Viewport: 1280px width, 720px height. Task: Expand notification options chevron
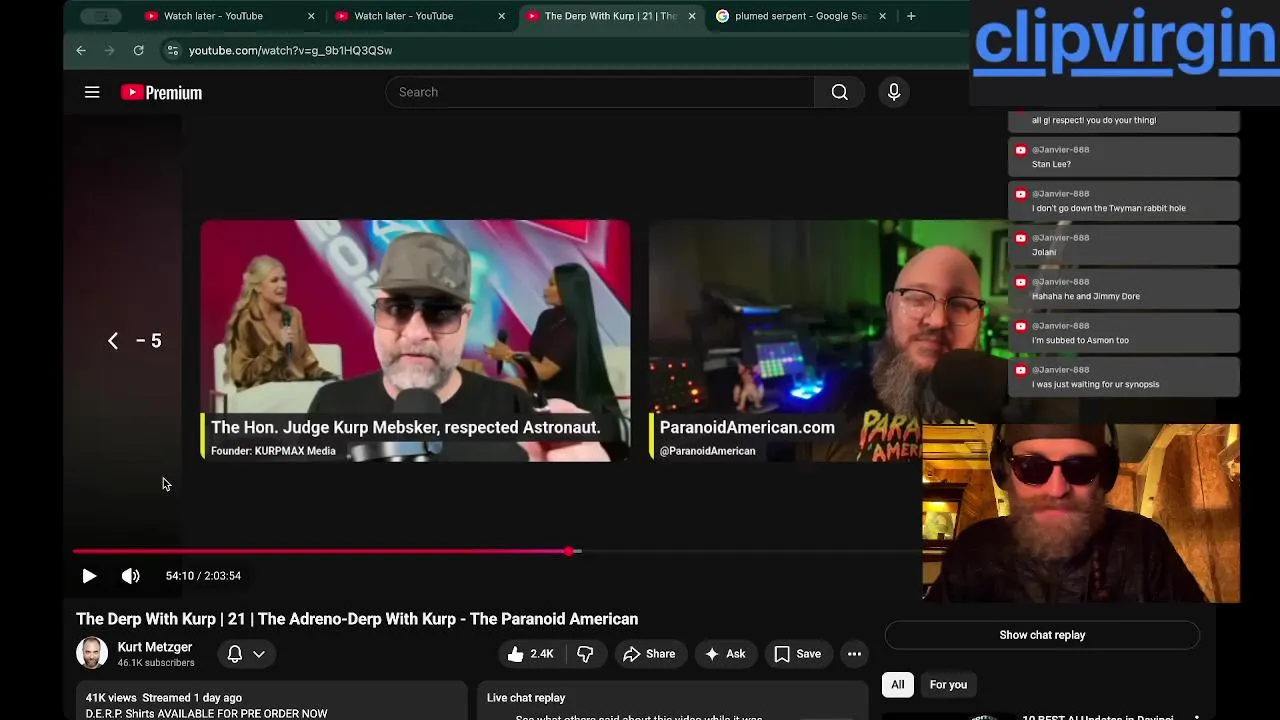pyautogui.click(x=259, y=654)
